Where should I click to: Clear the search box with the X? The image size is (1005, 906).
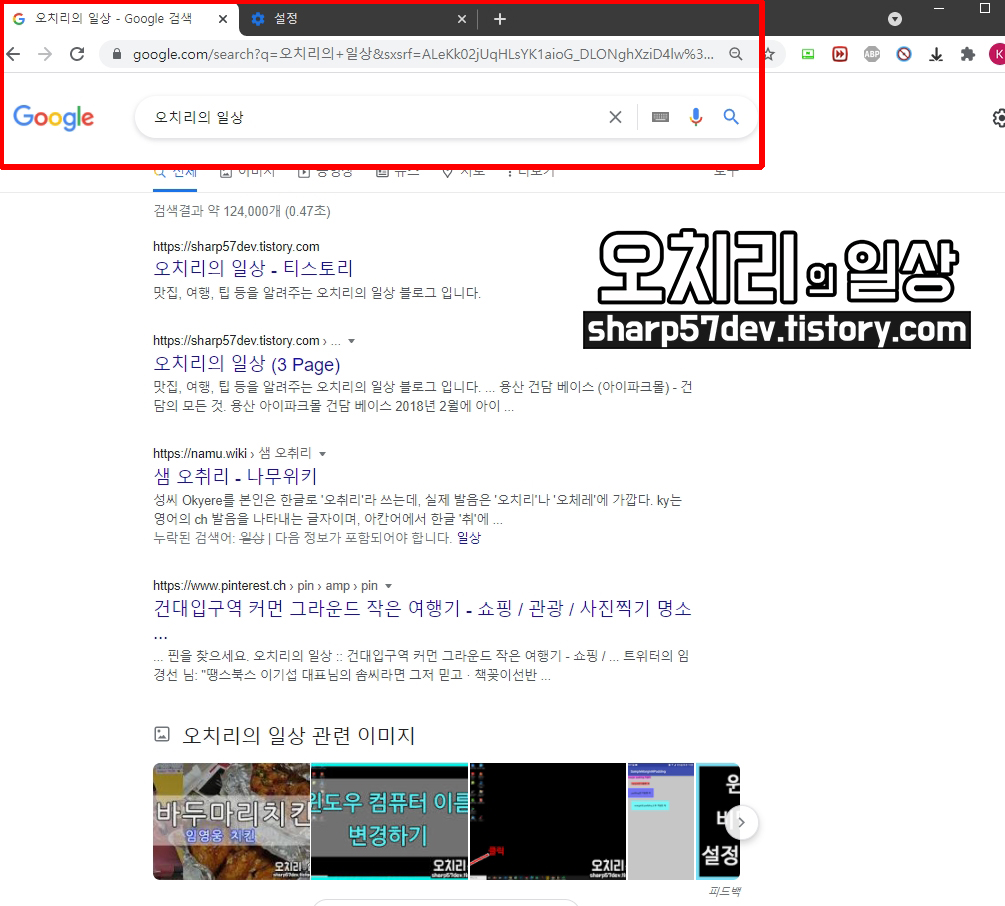pyautogui.click(x=615, y=117)
